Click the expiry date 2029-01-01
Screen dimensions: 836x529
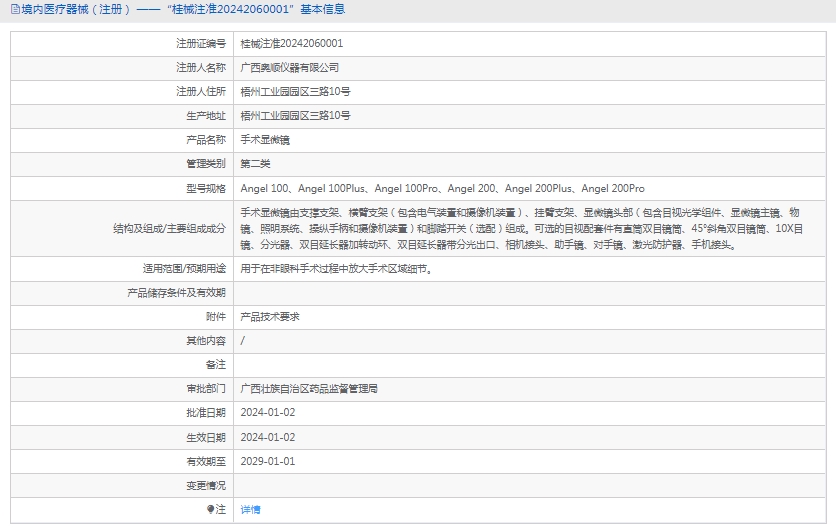(268, 461)
